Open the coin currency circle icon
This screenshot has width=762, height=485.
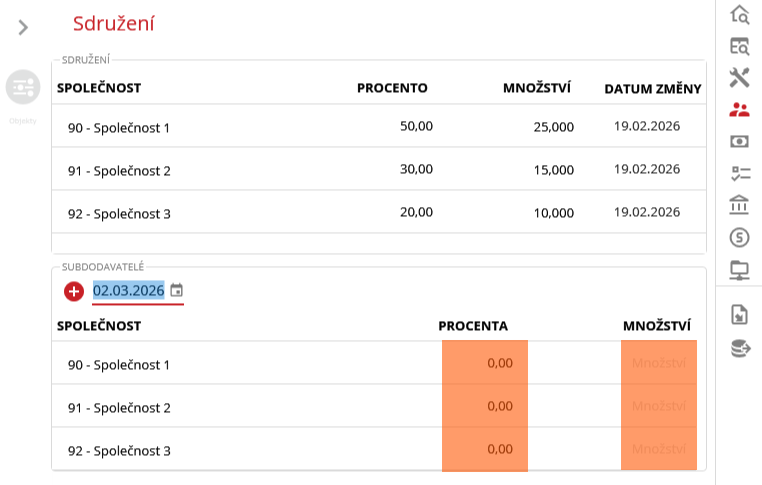[x=739, y=237]
